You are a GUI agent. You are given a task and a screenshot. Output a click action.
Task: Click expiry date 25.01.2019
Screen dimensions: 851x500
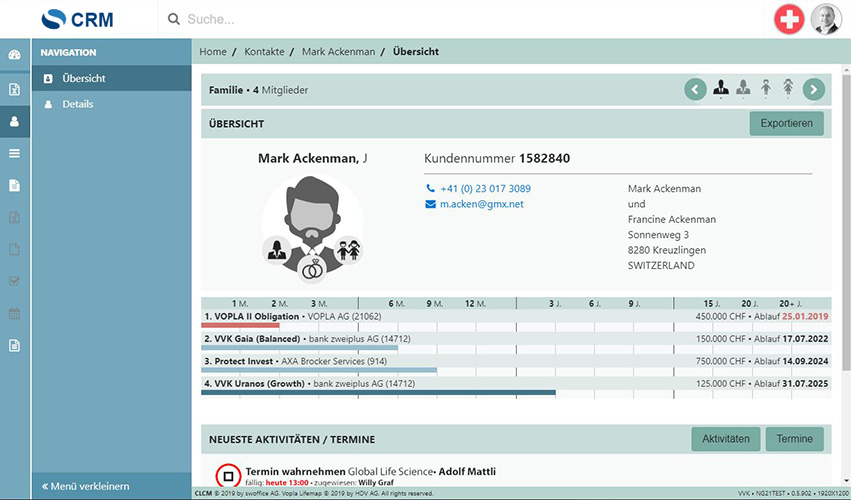[x=805, y=317]
